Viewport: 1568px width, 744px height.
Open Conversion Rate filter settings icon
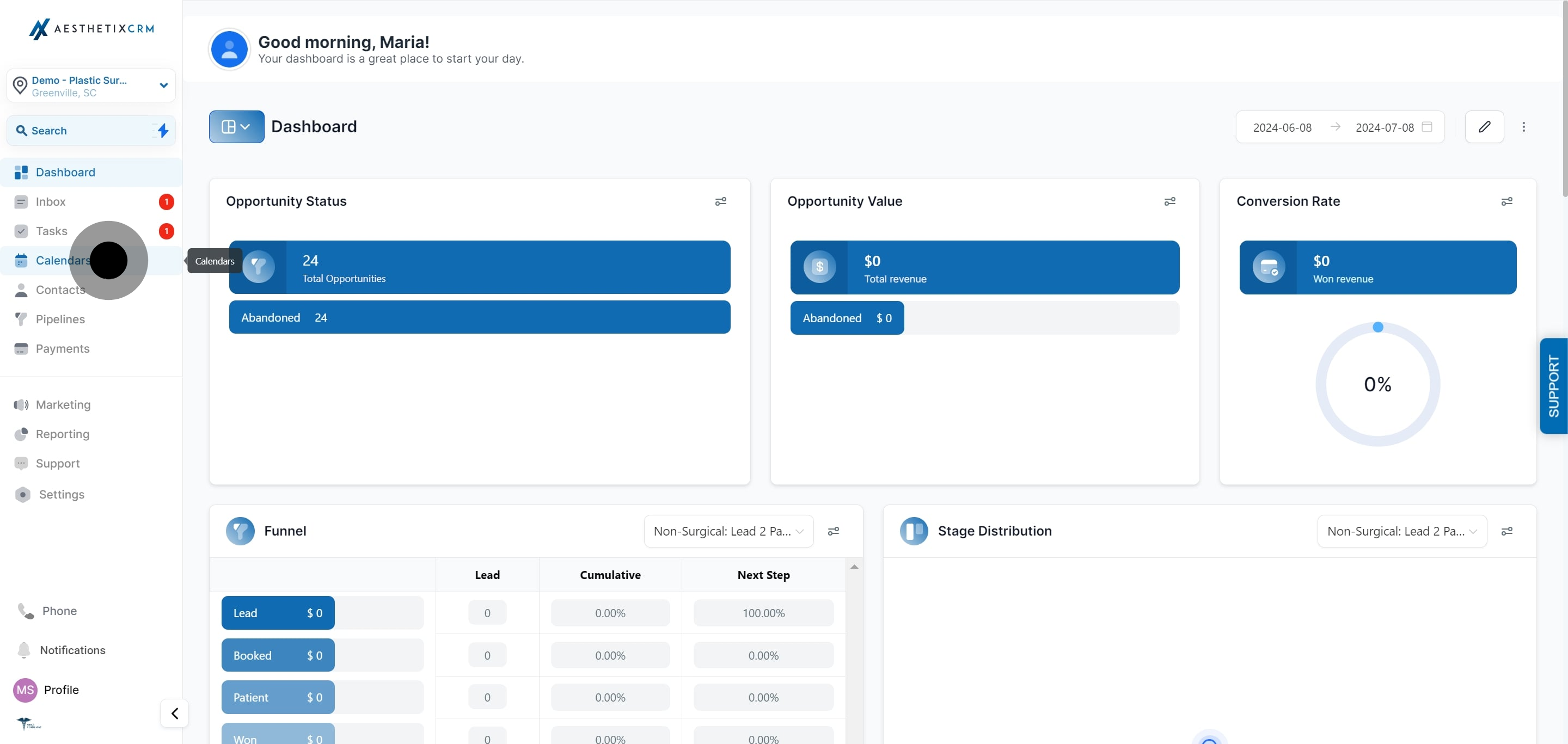tap(1506, 201)
